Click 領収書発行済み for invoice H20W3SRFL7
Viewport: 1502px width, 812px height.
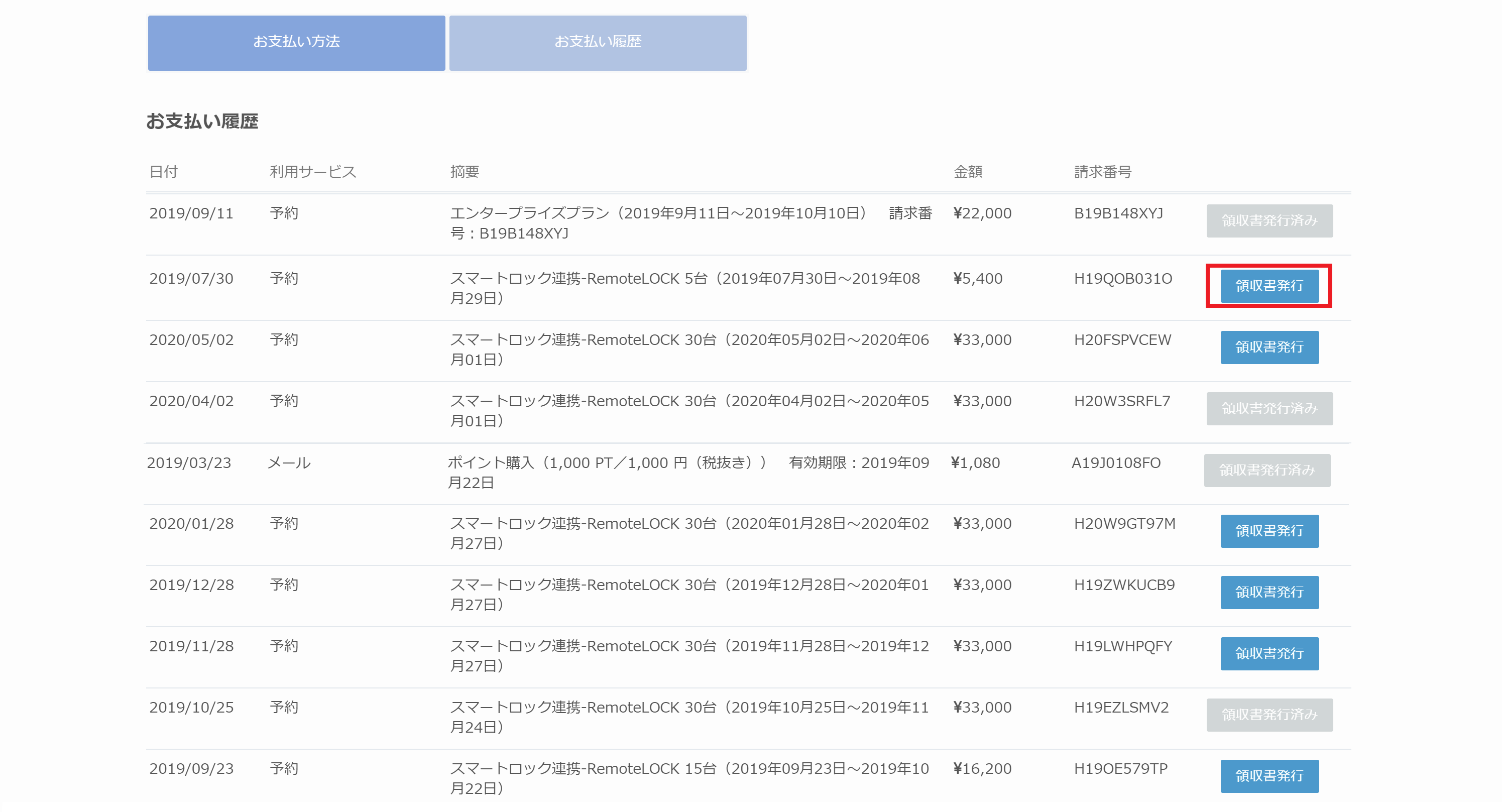1269,408
